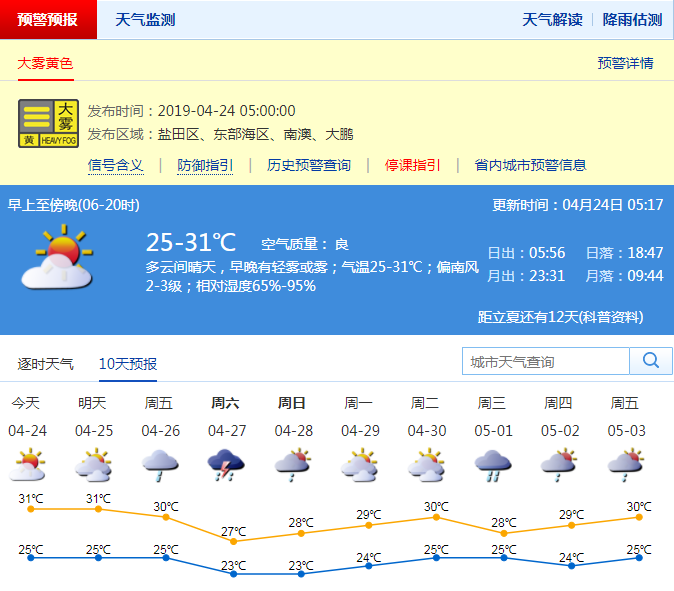The width and height of the screenshot is (674, 591).
Task: Click the 05-01 rain forecast icon
Action: pyautogui.click(x=492, y=465)
